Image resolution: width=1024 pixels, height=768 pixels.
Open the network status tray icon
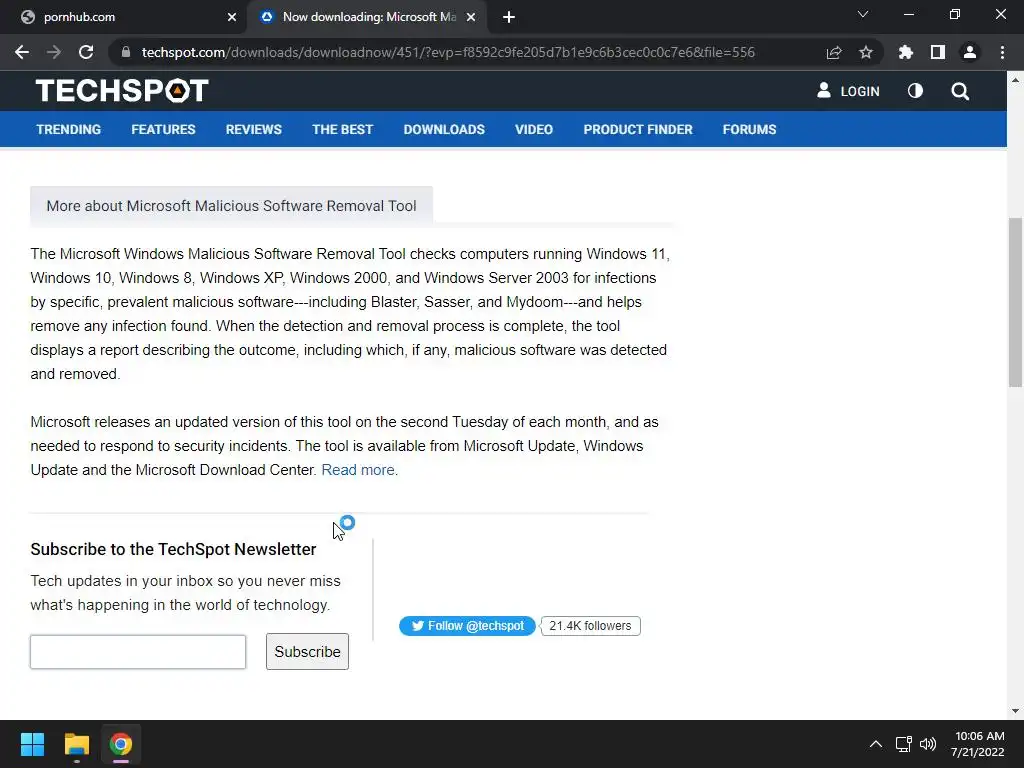(904, 744)
